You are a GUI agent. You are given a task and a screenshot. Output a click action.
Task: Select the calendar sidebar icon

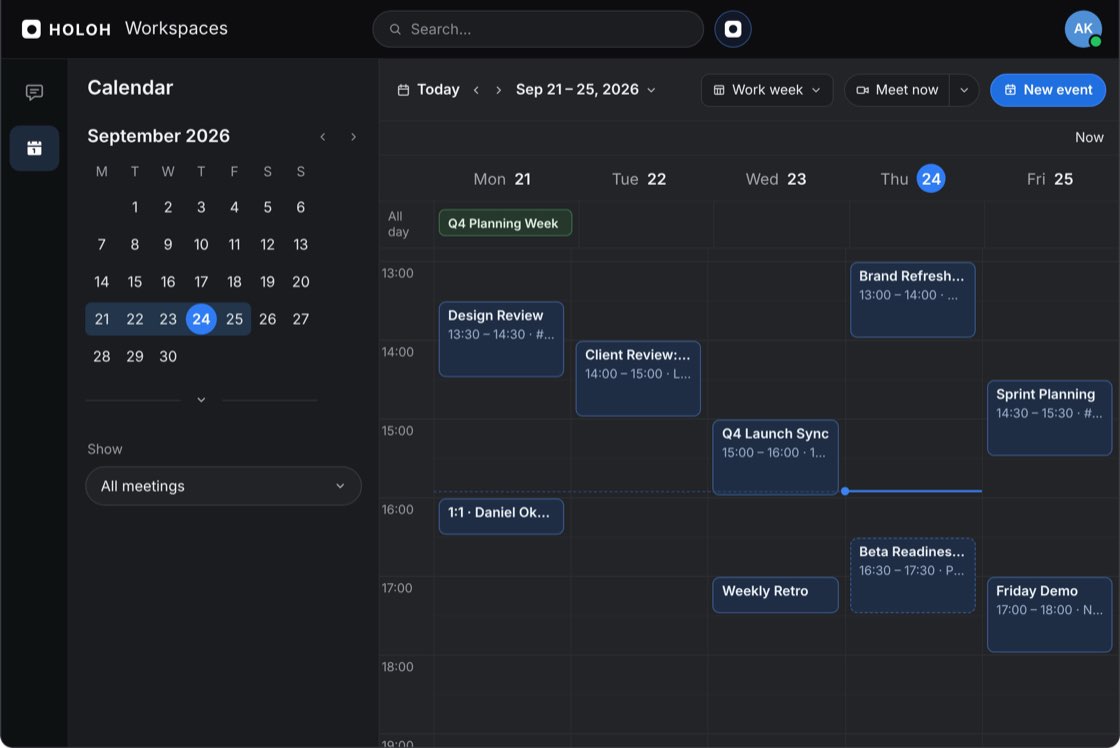(x=34, y=148)
